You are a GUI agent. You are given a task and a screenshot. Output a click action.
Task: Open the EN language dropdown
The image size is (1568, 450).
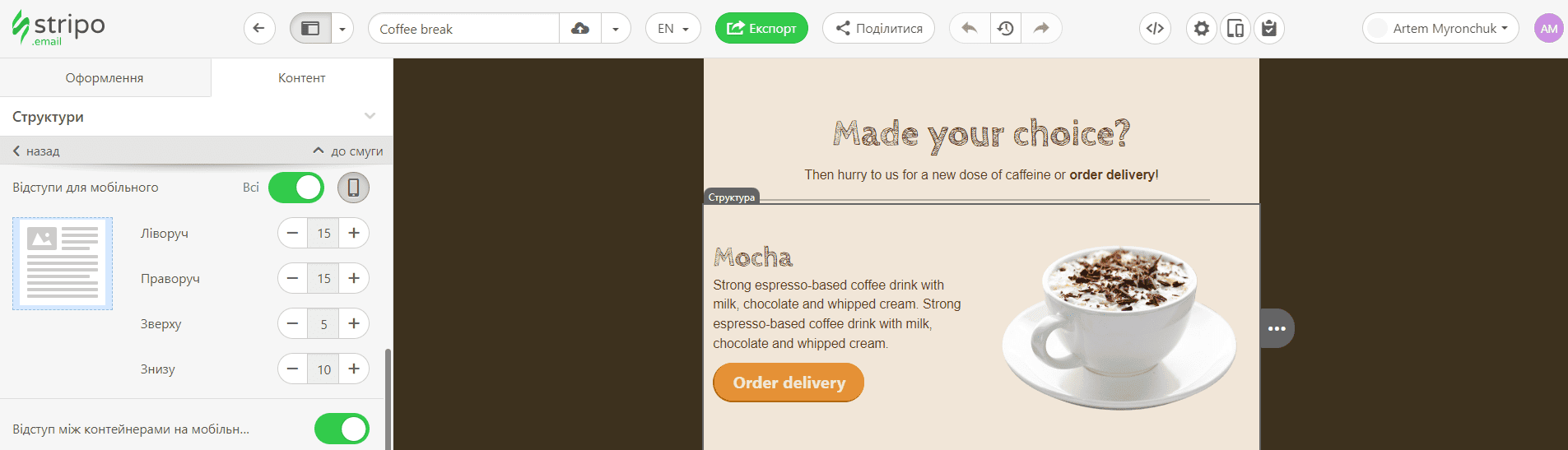(673, 29)
